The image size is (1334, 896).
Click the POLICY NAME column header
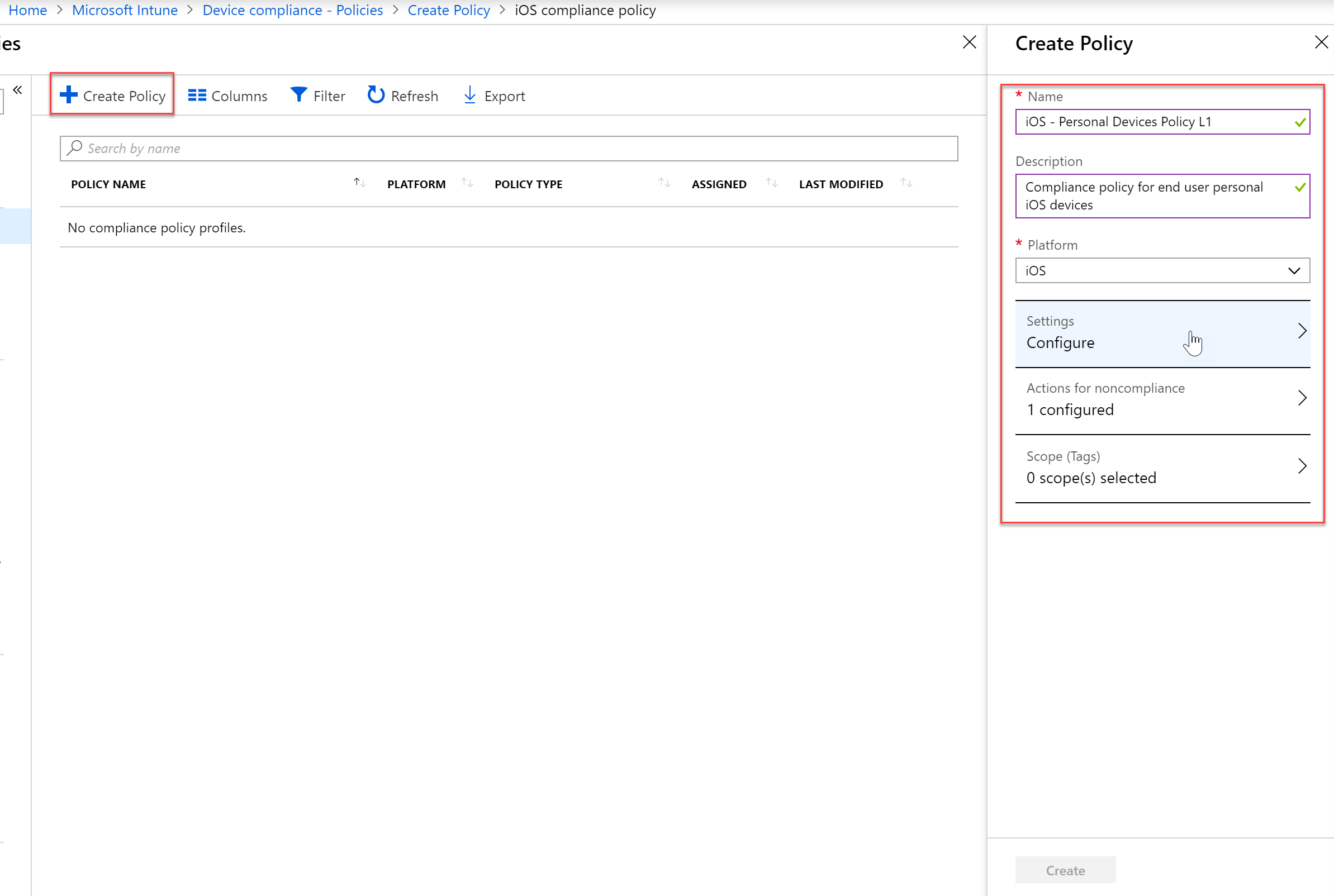click(x=108, y=184)
